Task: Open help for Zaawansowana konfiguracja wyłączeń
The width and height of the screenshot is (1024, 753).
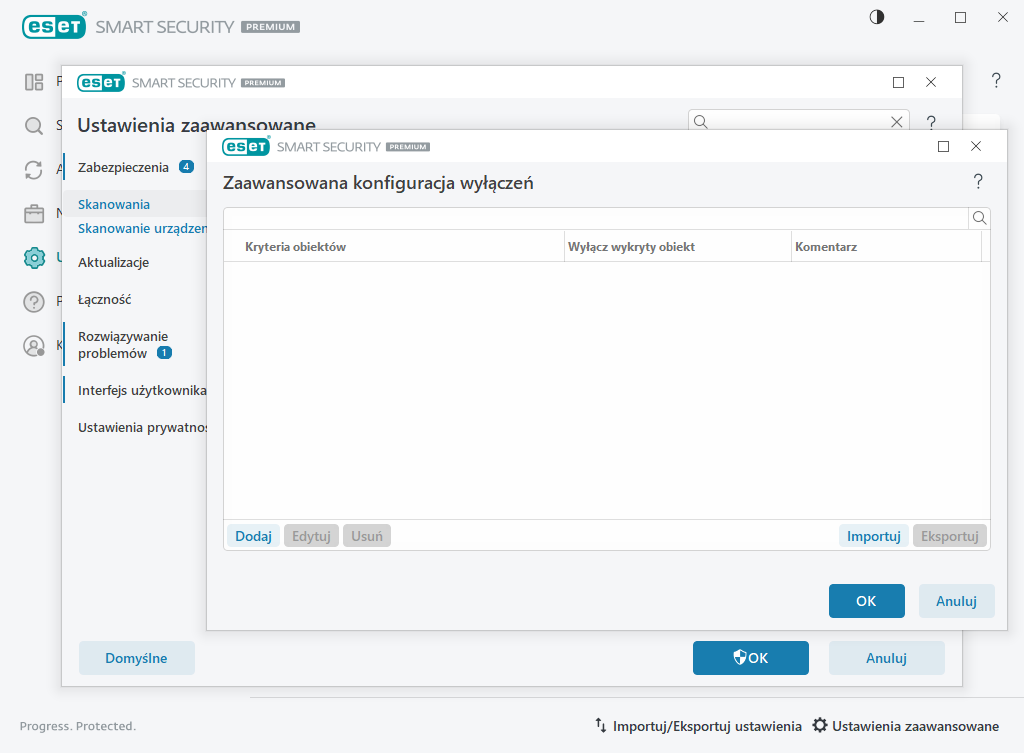Action: click(977, 182)
